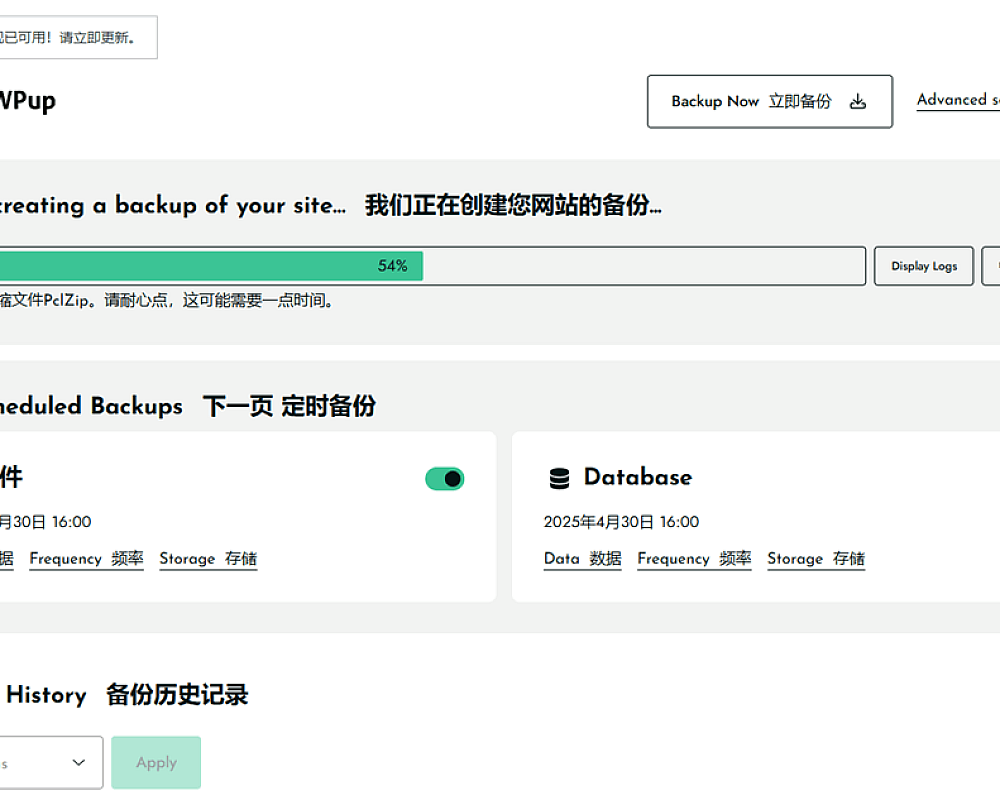
Task: Open Storage 存储 in the Database card
Action: coord(816,559)
